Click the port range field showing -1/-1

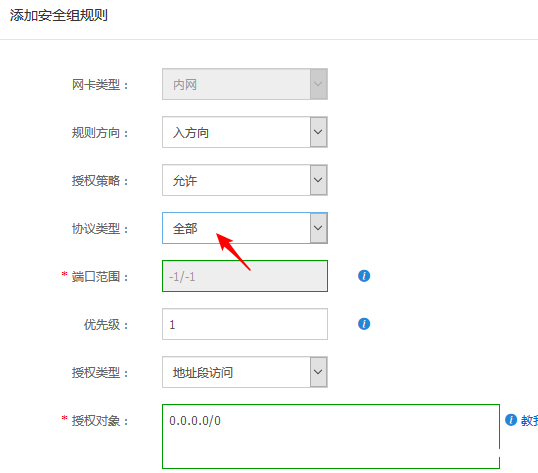[x=245, y=276]
